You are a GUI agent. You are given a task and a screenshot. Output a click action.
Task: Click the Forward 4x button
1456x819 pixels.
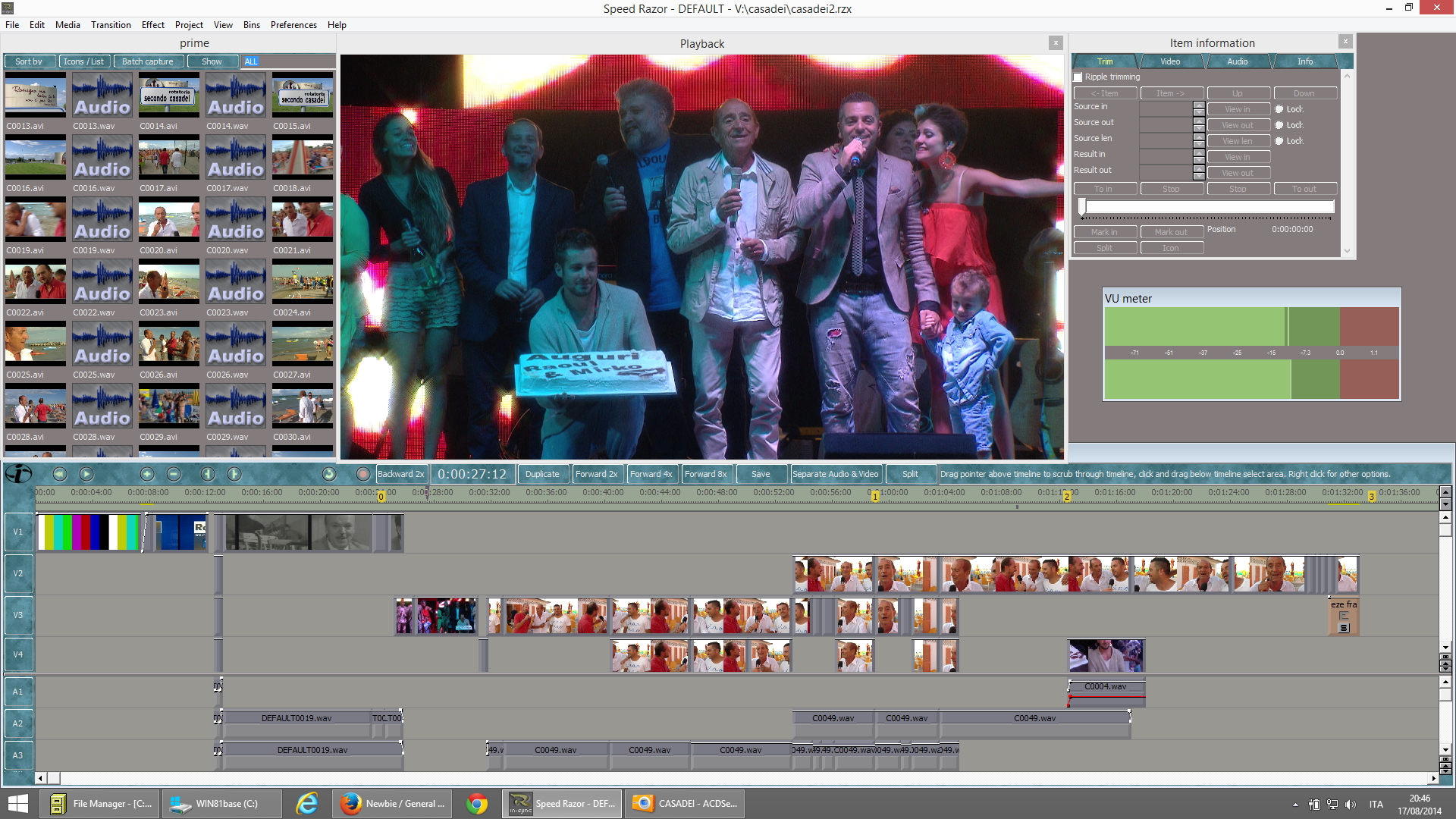[x=651, y=474]
